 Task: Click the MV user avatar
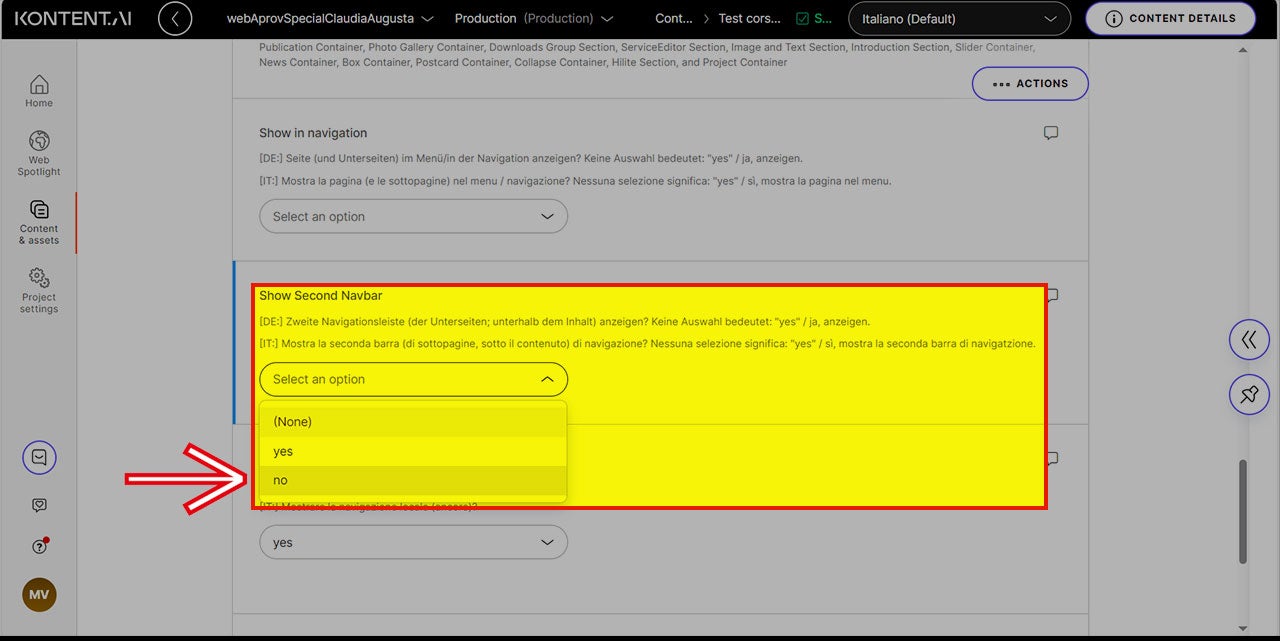tap(39, 594)
